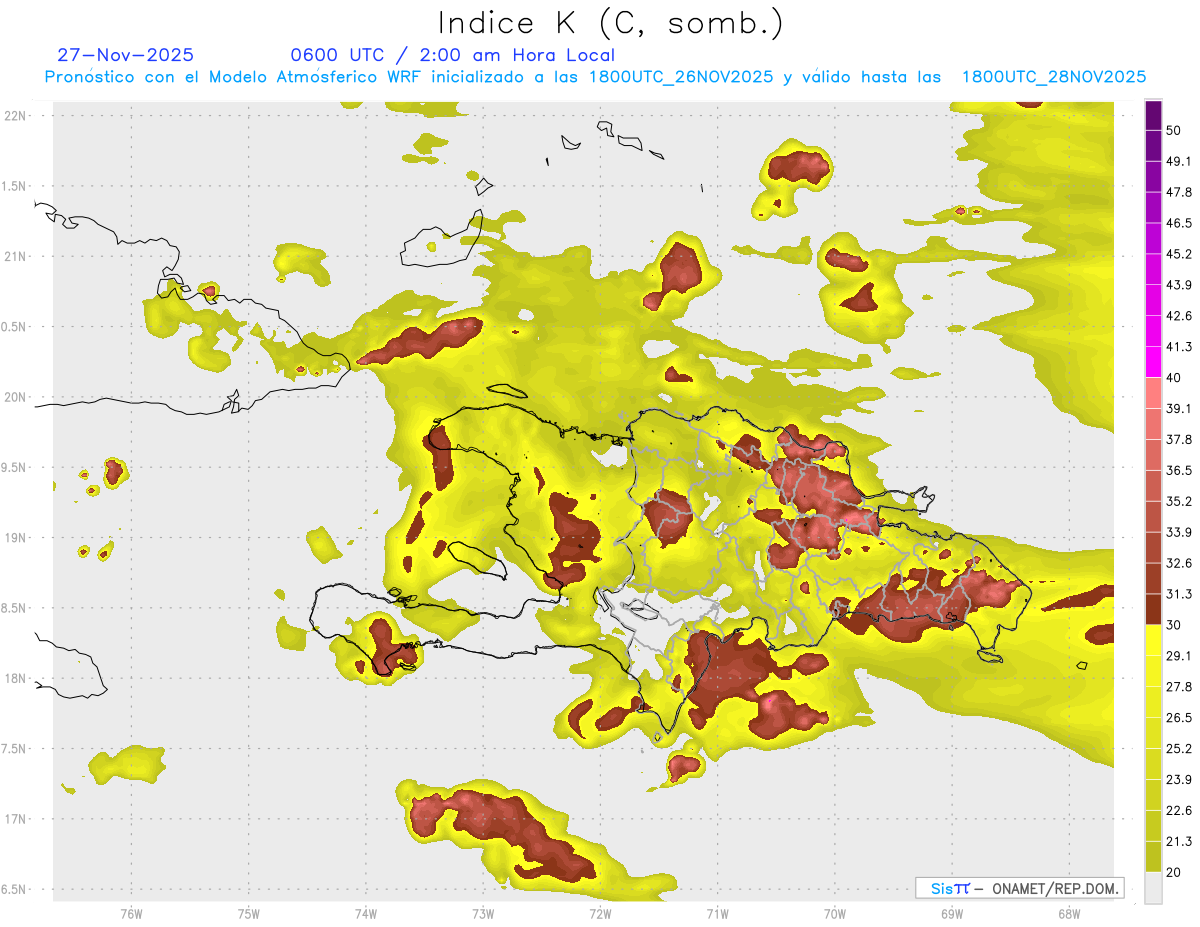Click the '46.5' color scale value

tap(1179, 223)
